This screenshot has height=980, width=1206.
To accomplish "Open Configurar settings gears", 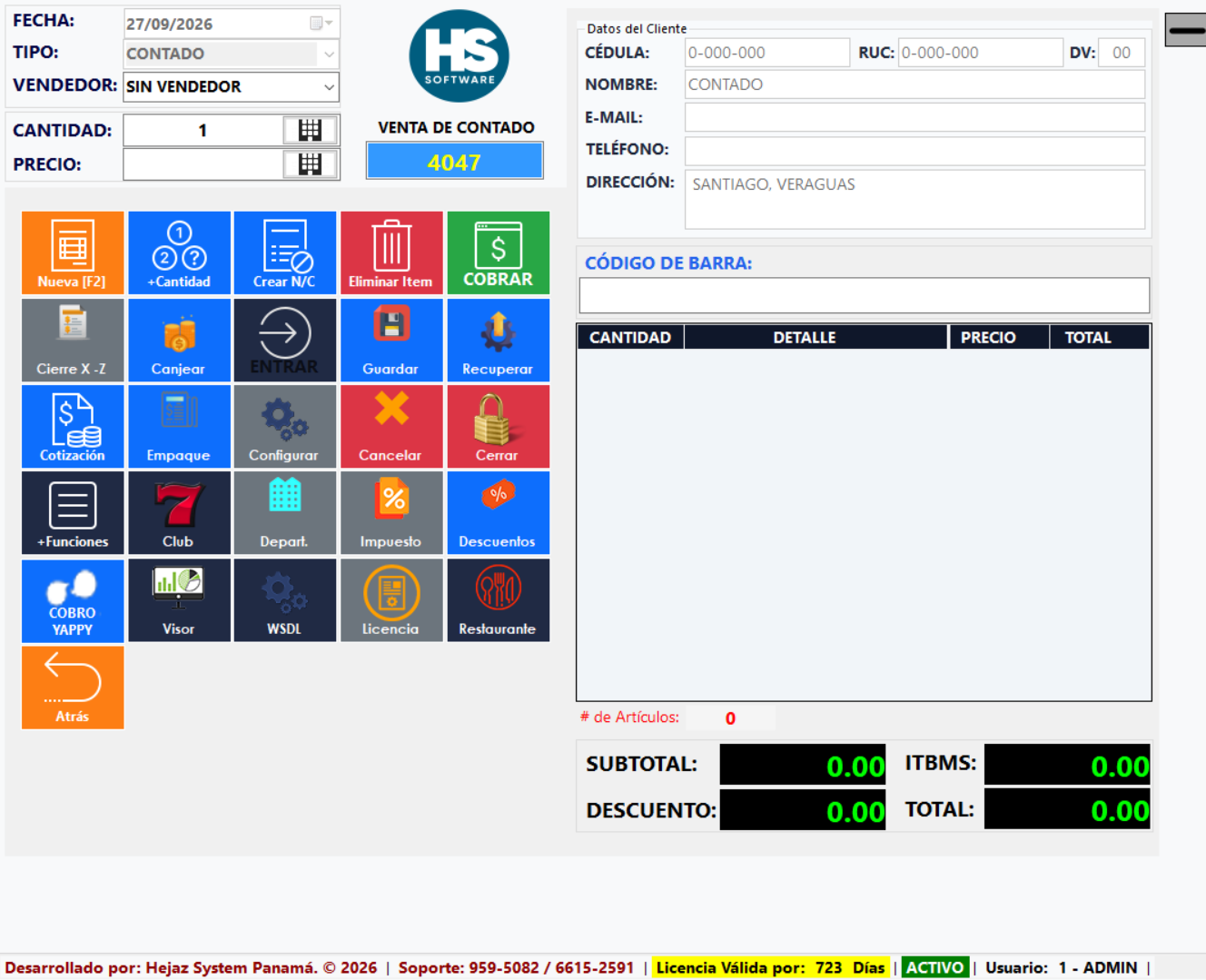I will [285, 426].
